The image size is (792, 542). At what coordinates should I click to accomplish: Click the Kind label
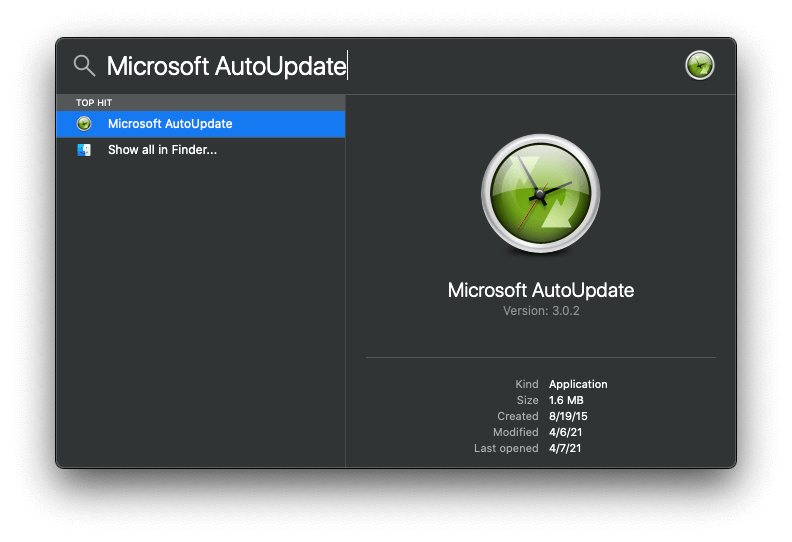pyautogui.click(x=527, y=384)
